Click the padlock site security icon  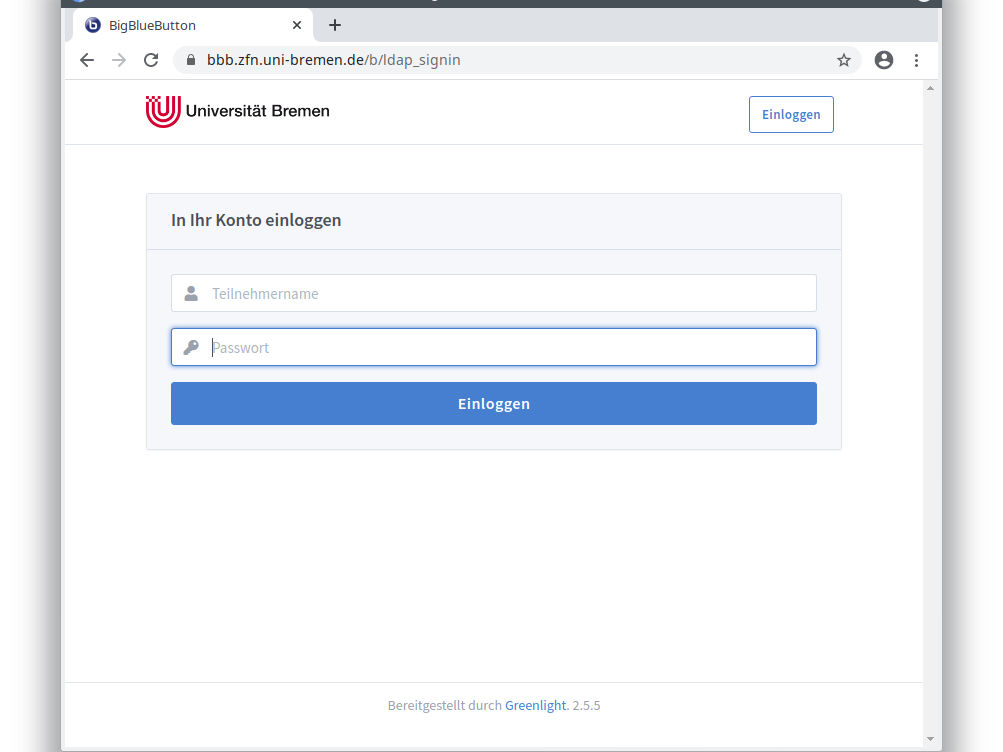191,60
